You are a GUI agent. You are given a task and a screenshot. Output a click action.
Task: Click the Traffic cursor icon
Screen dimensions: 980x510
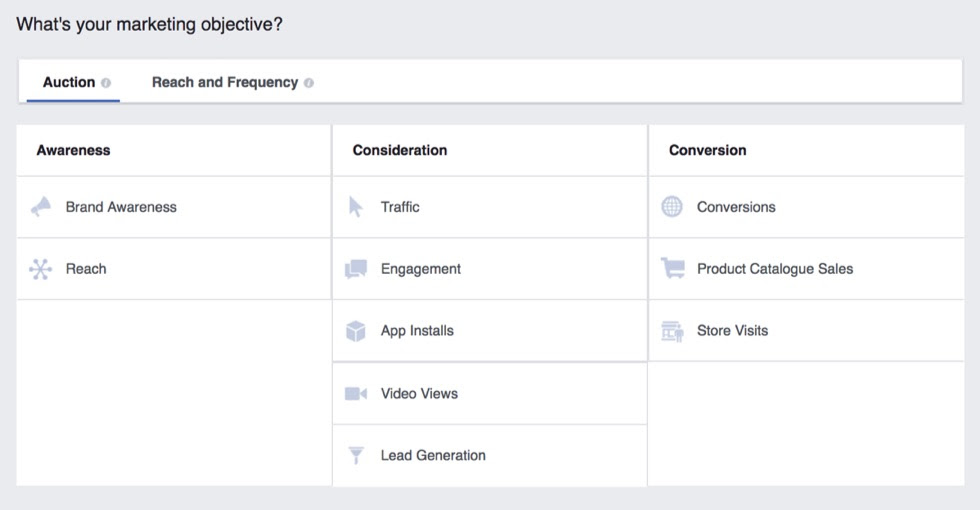tap(355, 207)
